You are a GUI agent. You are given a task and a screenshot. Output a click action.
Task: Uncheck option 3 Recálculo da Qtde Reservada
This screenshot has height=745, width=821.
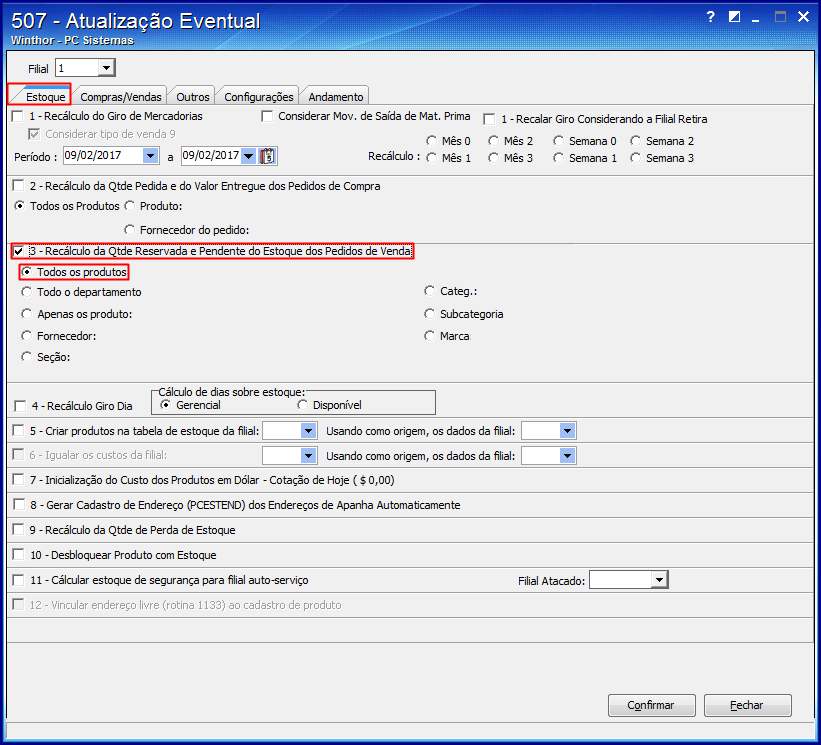click(18, 251)
